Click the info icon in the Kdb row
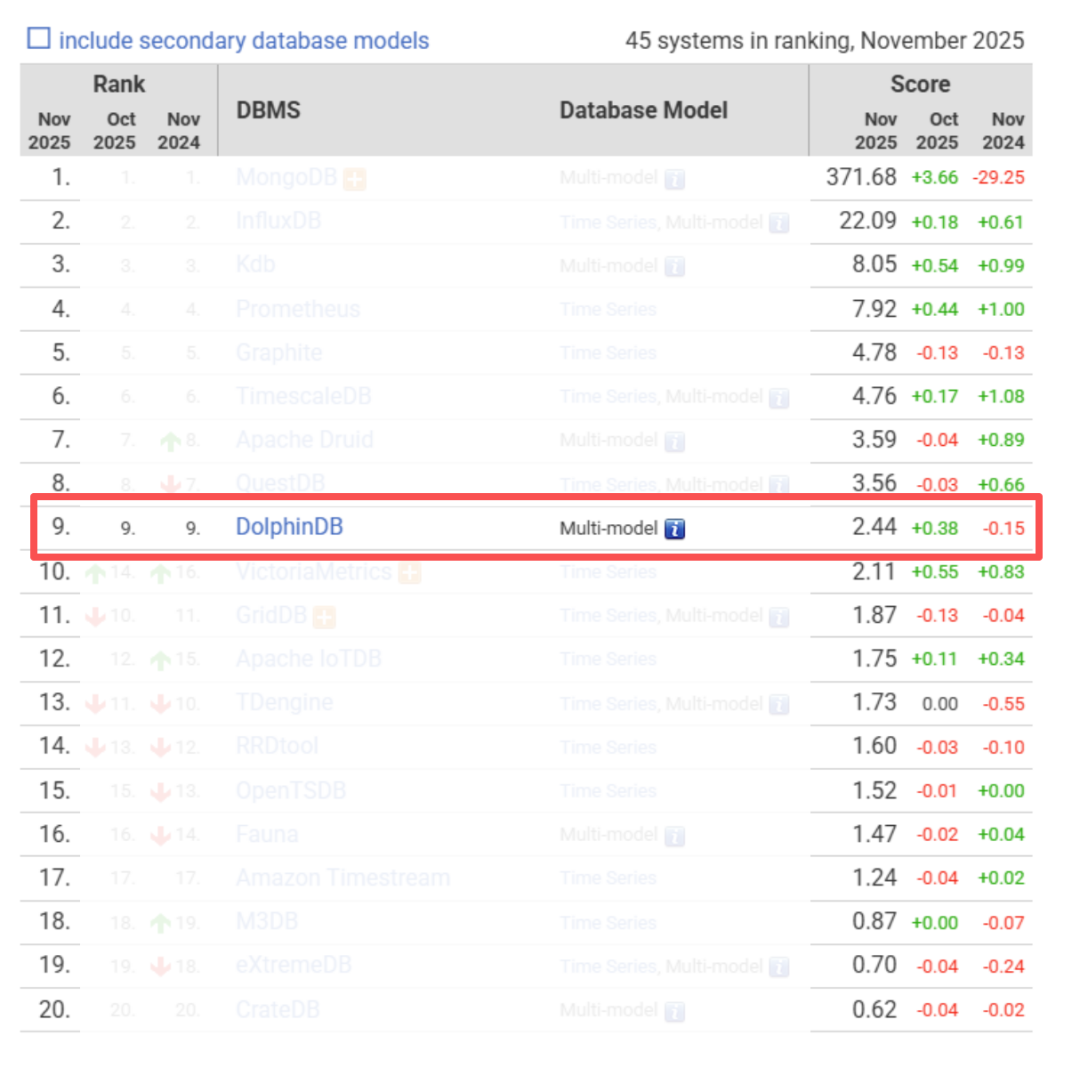 coord(674,266)
